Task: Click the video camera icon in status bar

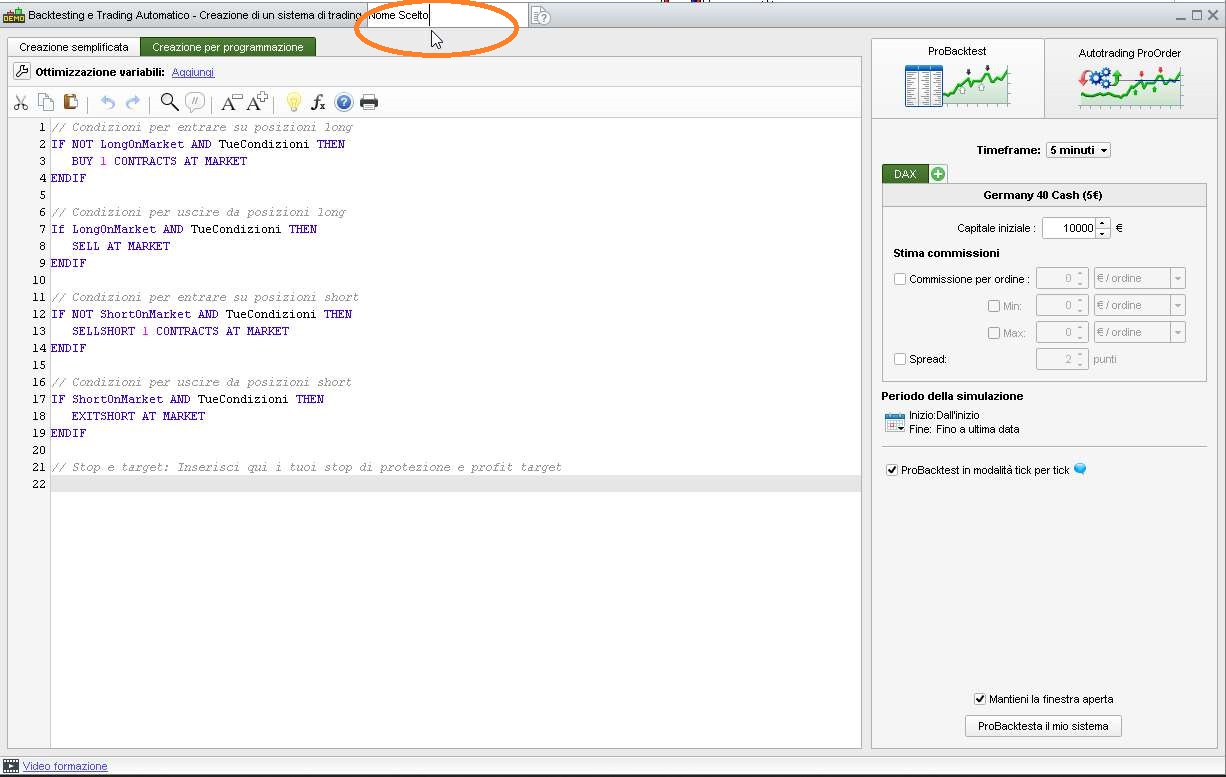Action: (11, 766)
